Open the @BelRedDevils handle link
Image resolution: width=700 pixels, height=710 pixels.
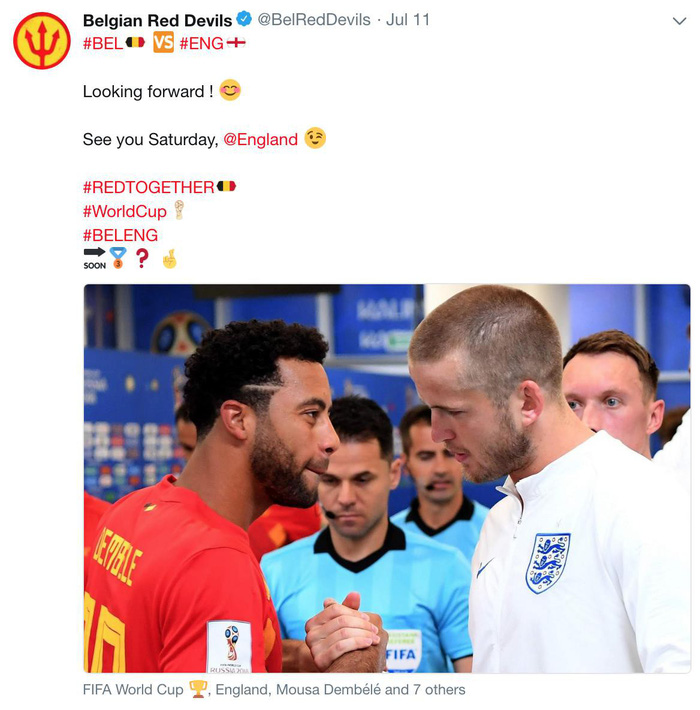[x=314, y=20]
